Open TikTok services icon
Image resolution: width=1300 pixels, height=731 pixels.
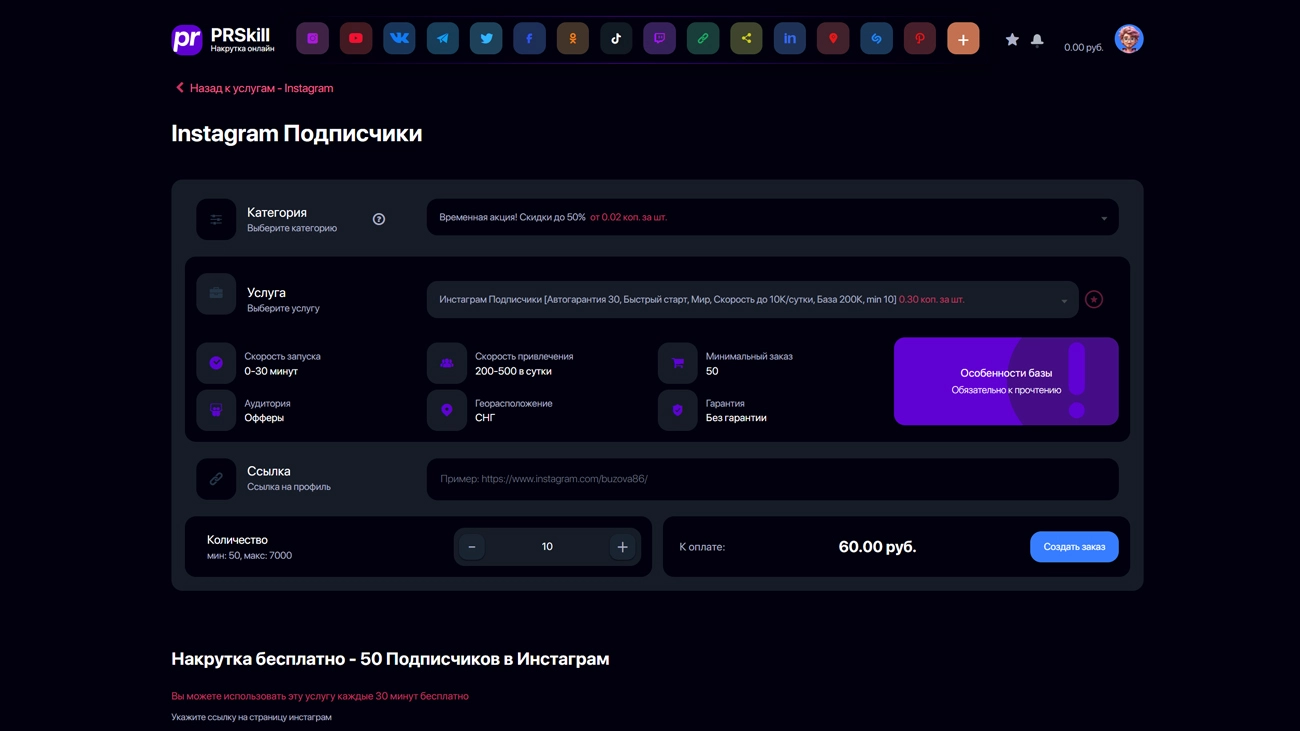[616, 39]
